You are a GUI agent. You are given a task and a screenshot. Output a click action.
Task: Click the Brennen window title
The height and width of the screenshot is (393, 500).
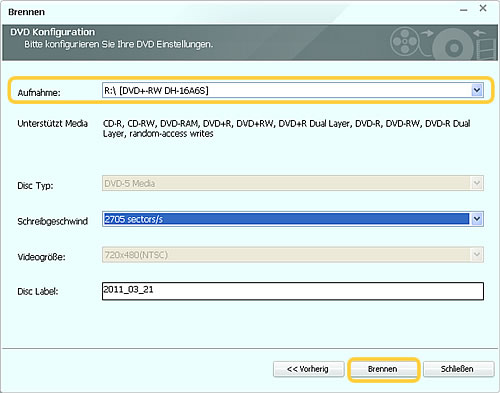26,12
